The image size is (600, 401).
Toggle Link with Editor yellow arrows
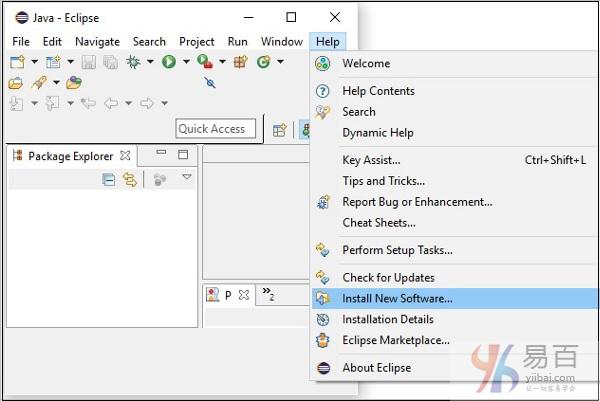point(130,180)
